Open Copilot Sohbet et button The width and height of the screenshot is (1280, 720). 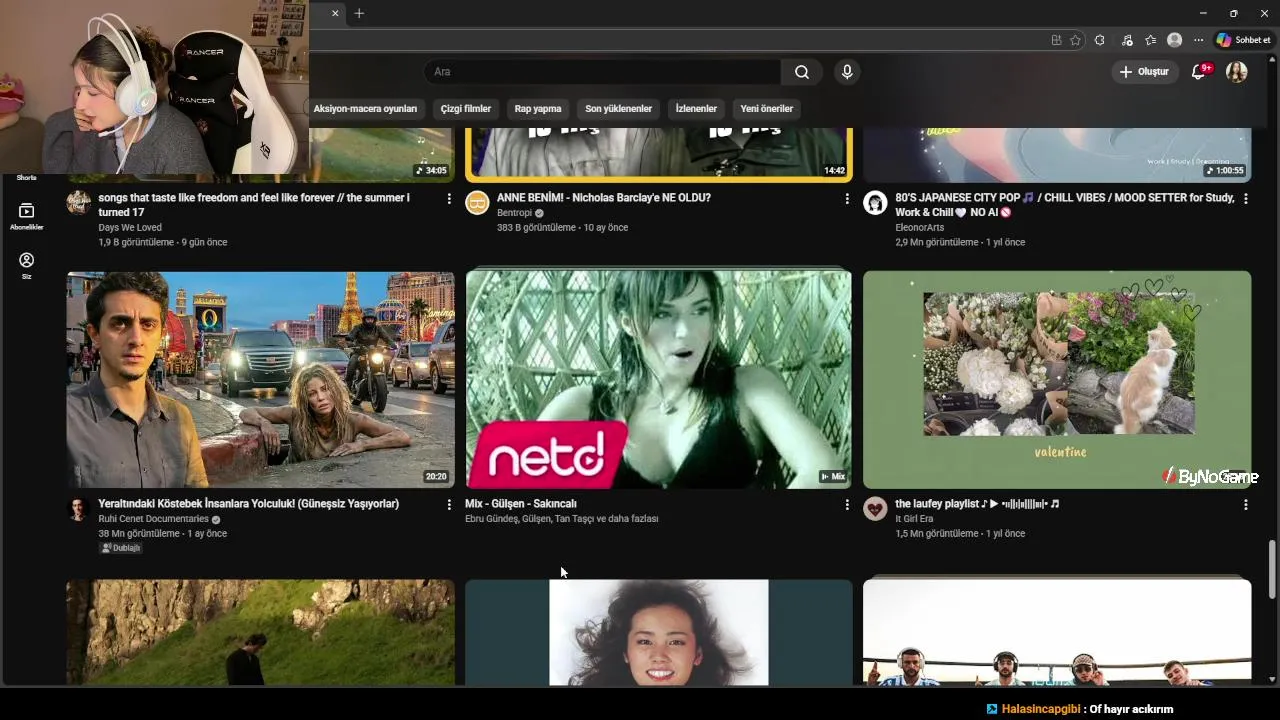(x=1243, y=40)
